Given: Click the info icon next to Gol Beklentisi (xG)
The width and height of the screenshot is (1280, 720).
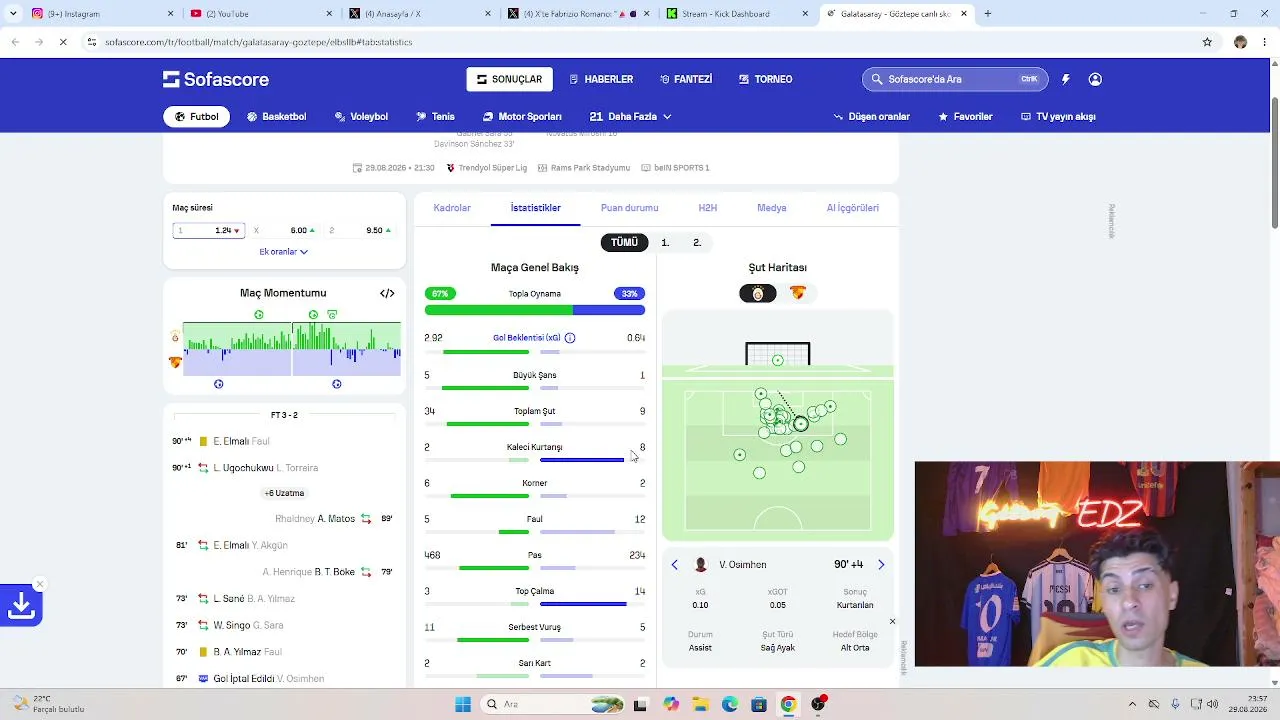Looking at the screenshot, I should click(x=570, y=338).
